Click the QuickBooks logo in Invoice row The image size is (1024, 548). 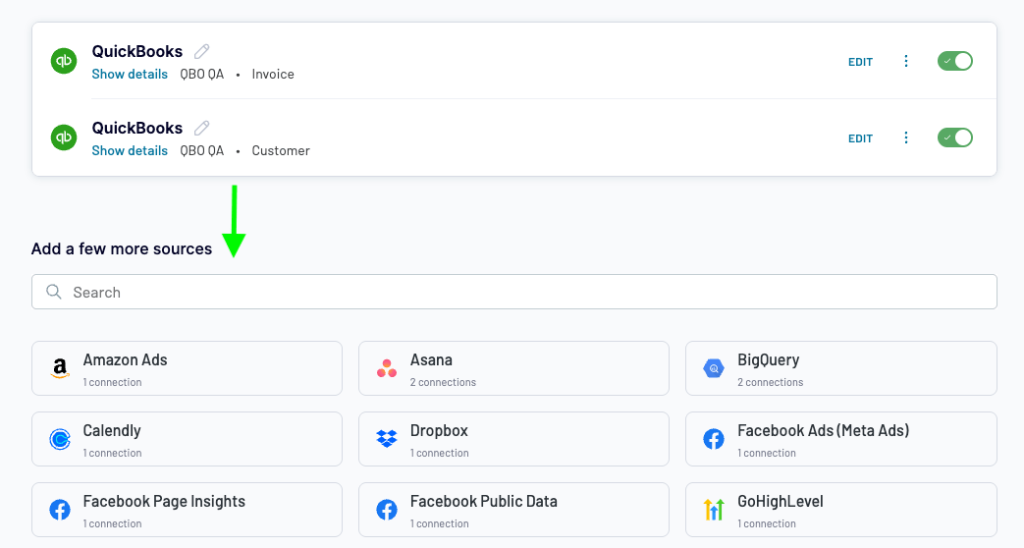point(63,61)
